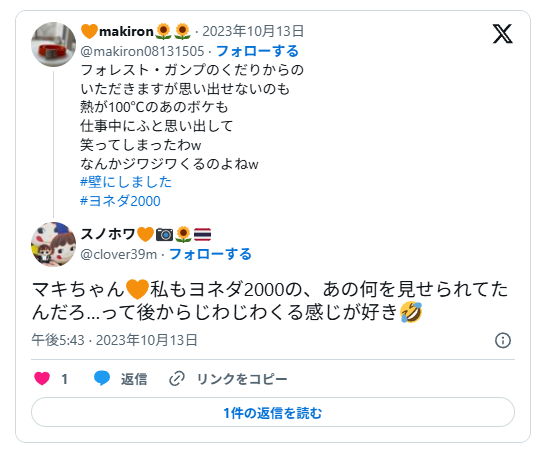Click the pink heart like icon
This screenshot has width=549, height=456.
(x=42, y=379)
